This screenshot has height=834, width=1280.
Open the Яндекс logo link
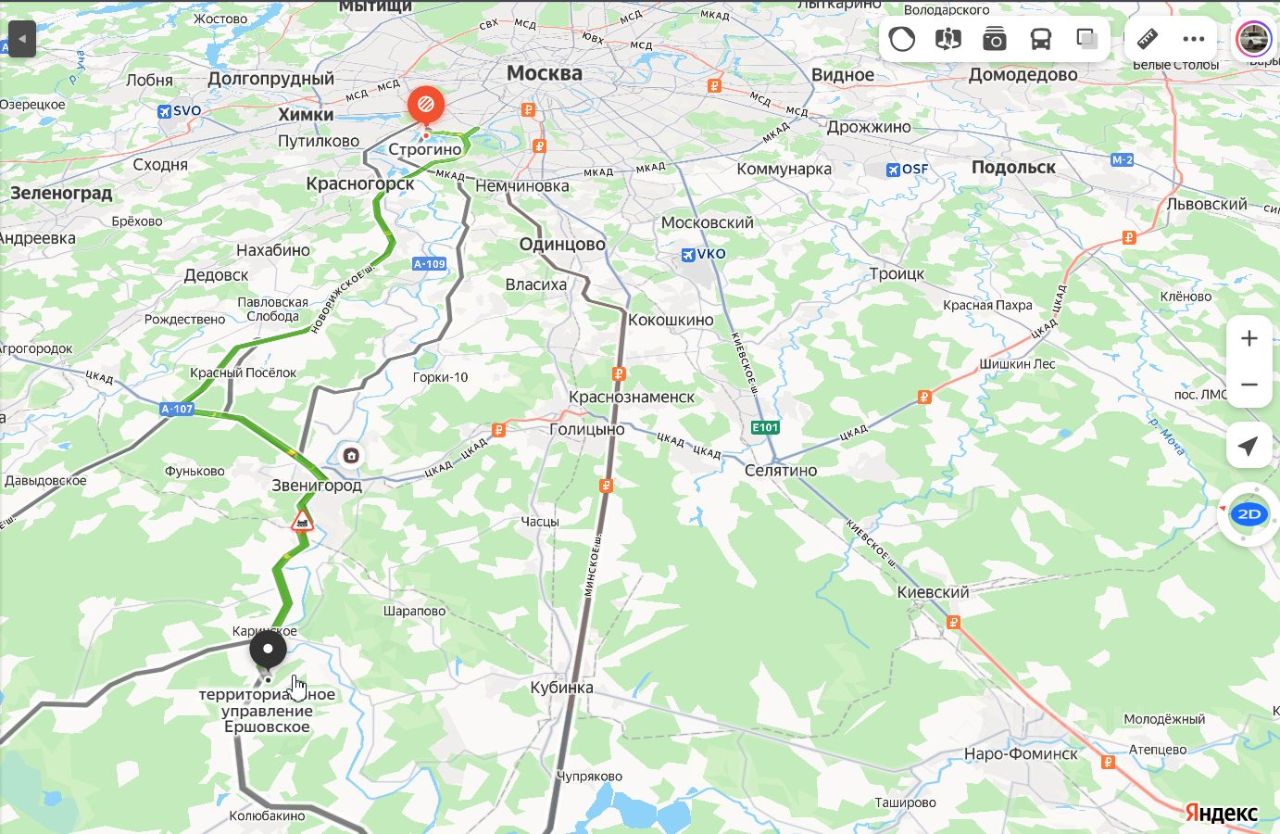point(1221,812)
